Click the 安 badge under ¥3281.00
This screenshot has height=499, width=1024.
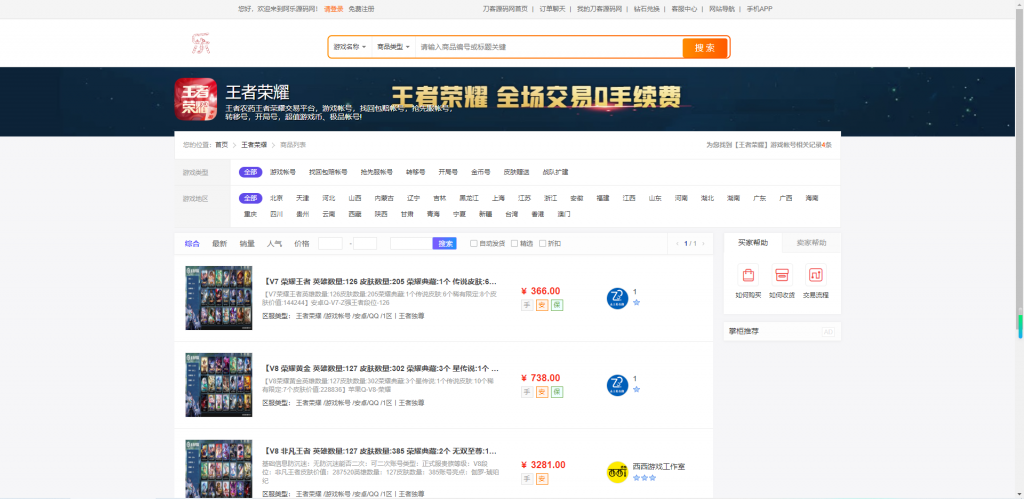542,479
